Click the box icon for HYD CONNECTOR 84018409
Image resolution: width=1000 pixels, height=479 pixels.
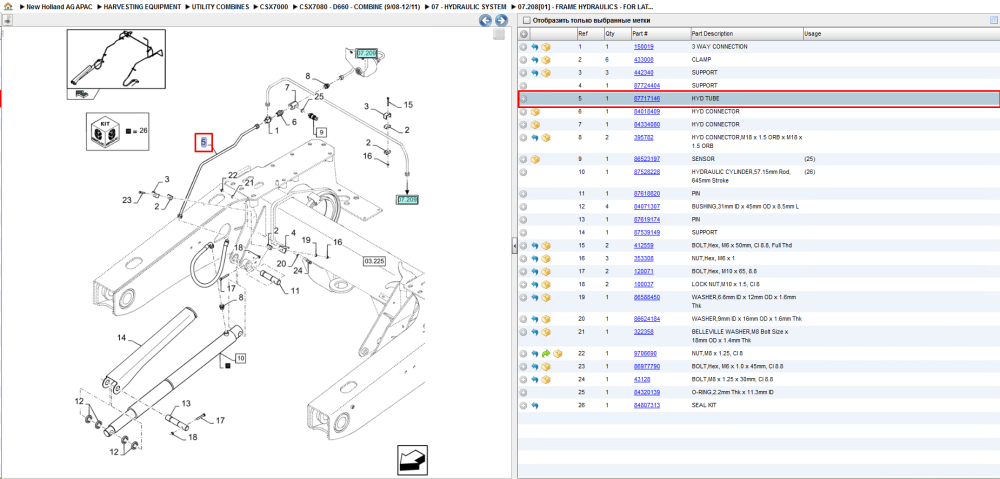pyautogui.click(x=535, y=112)
